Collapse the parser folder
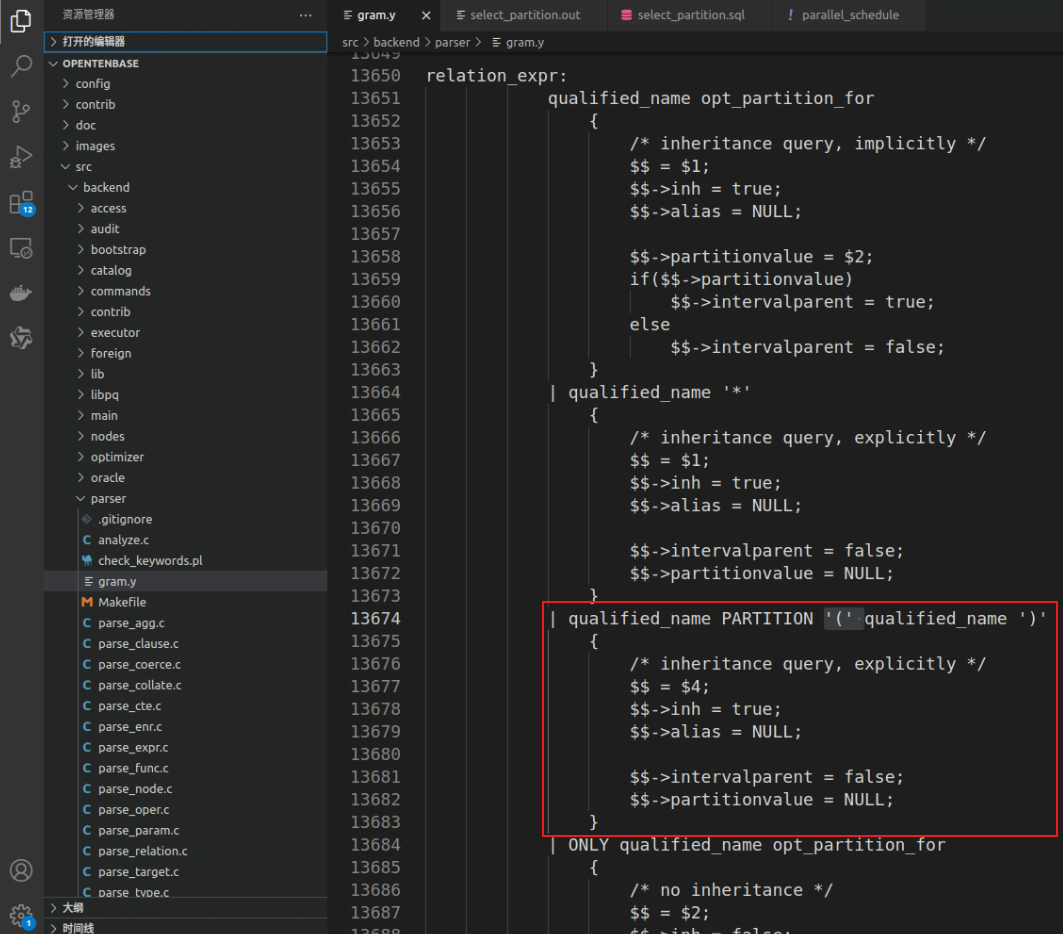The width and height of the screenshot is (1063, 934). click(186, 498)
